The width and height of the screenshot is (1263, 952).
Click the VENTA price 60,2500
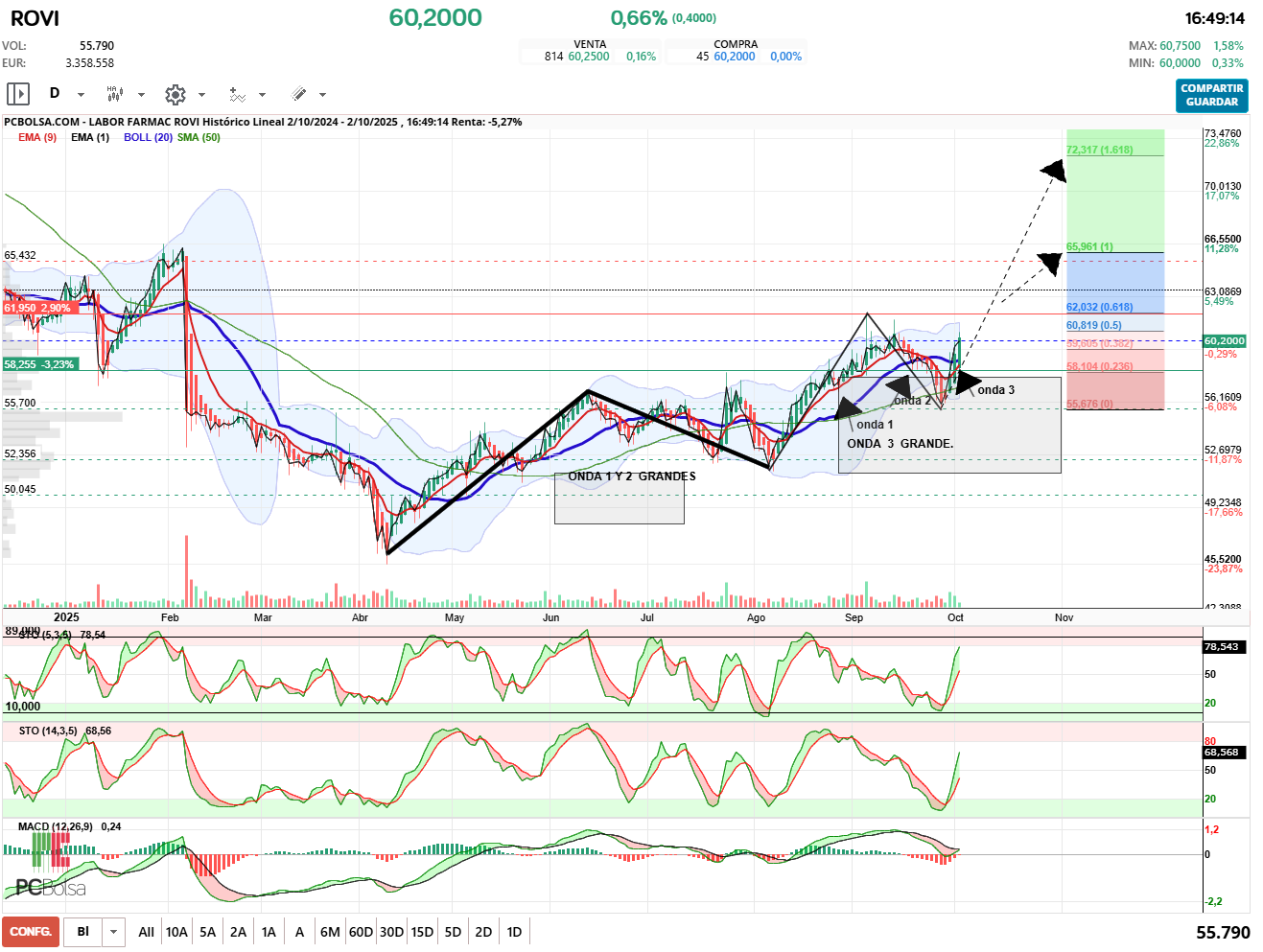click(588, 57)
